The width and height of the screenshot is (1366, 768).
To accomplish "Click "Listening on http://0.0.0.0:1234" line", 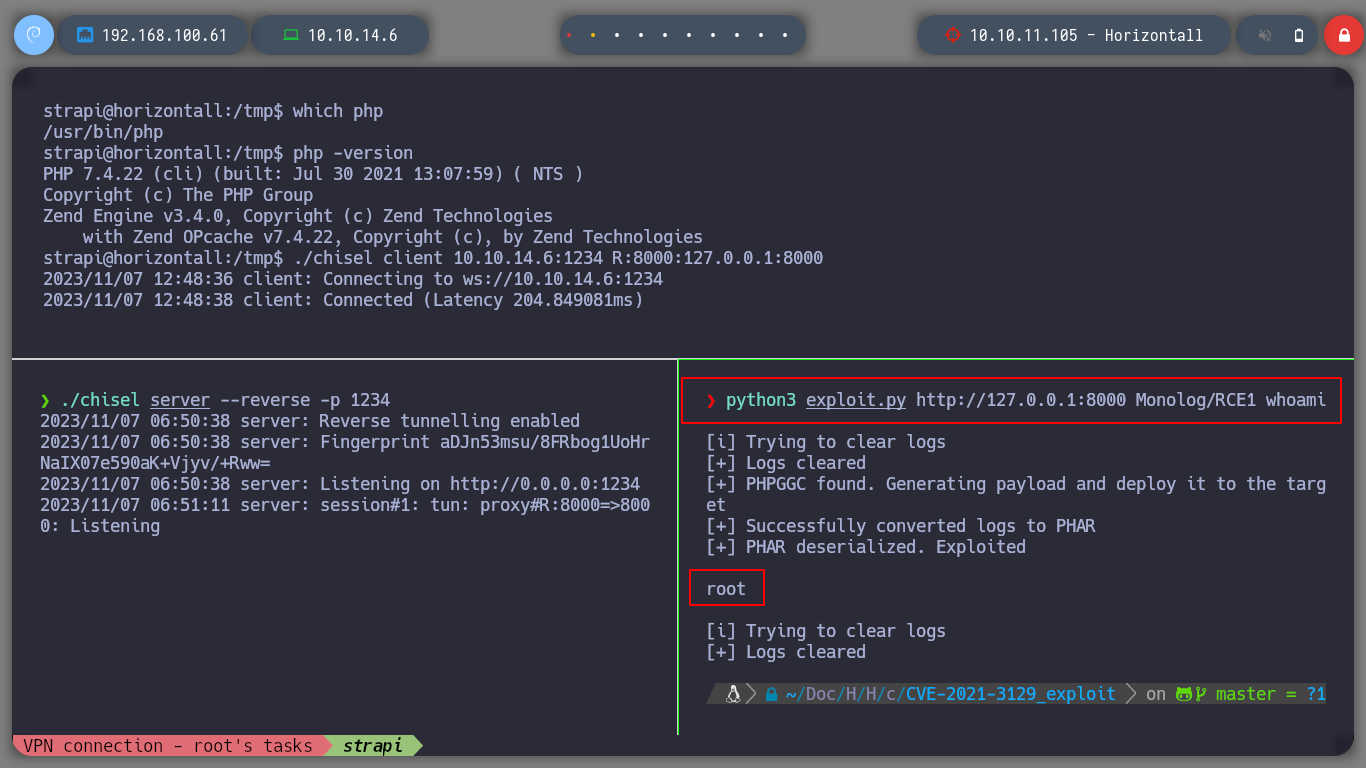I will (x=340, y=484).
